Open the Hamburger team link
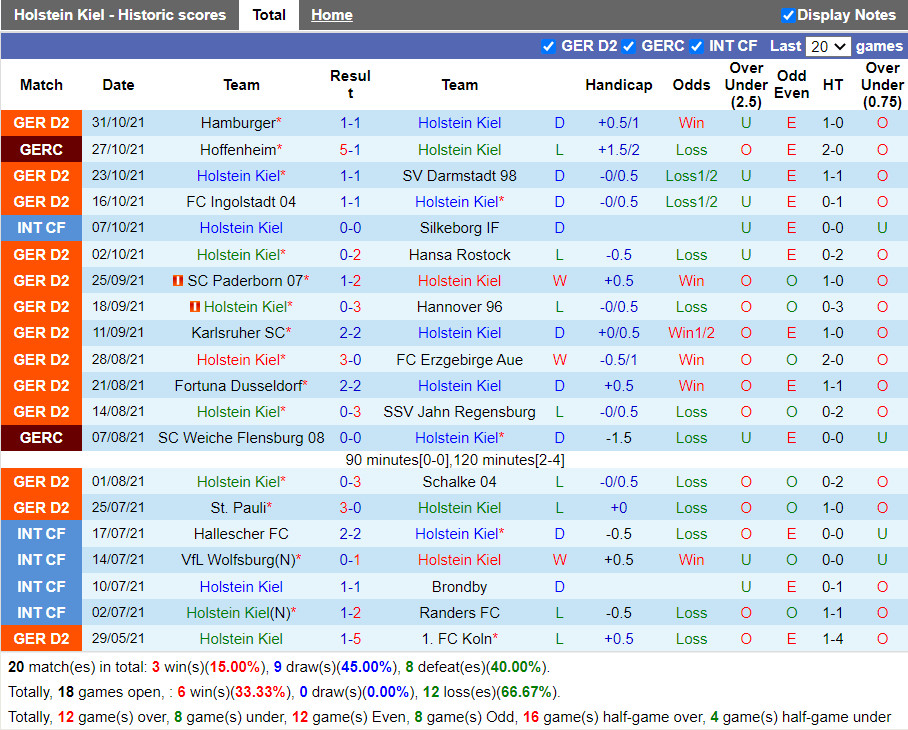Viewport: 908px width, 730px height. (x=238, y=123)
